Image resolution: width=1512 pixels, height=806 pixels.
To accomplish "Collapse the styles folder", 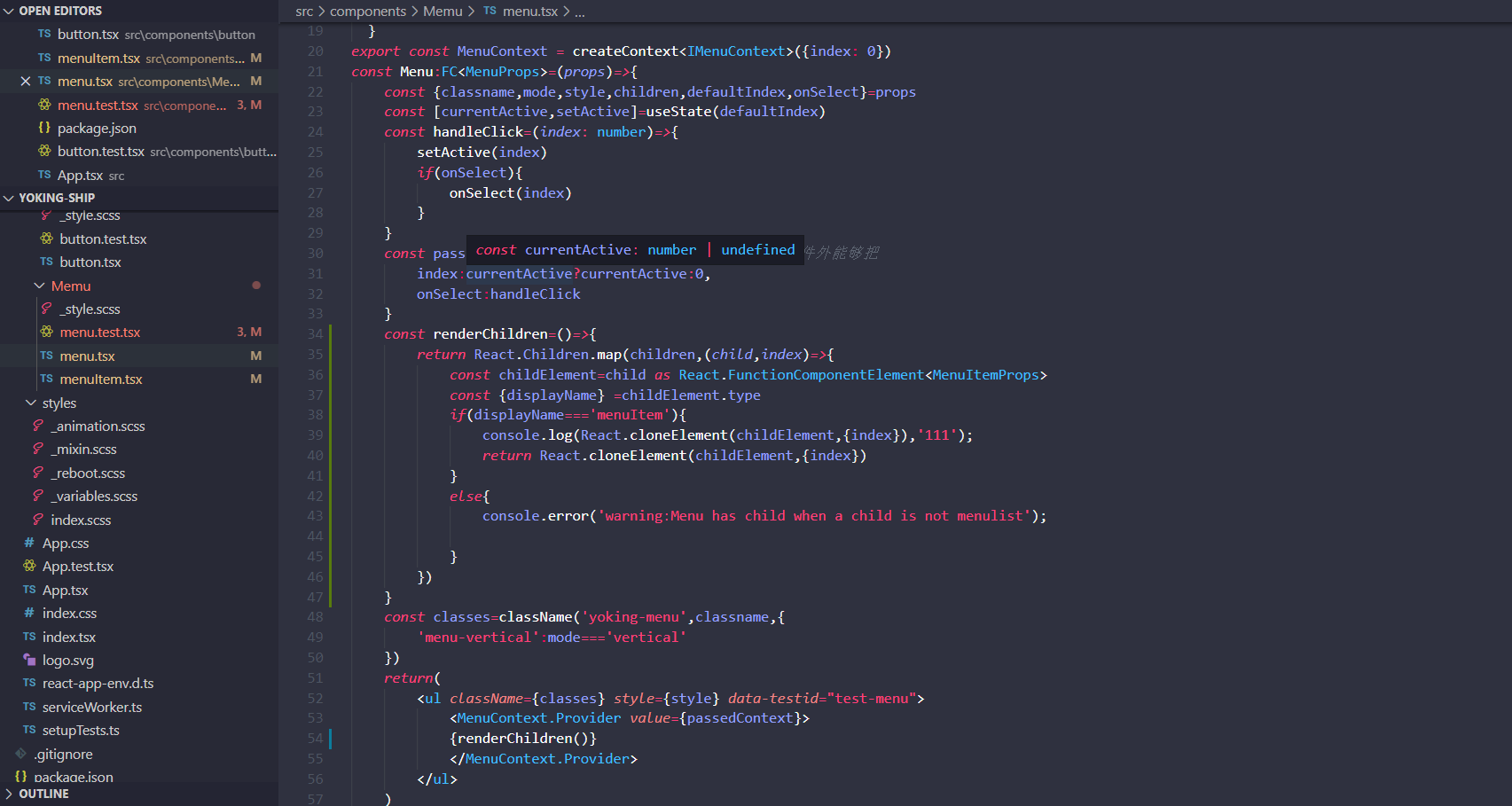I will click(x=30, y=403).
